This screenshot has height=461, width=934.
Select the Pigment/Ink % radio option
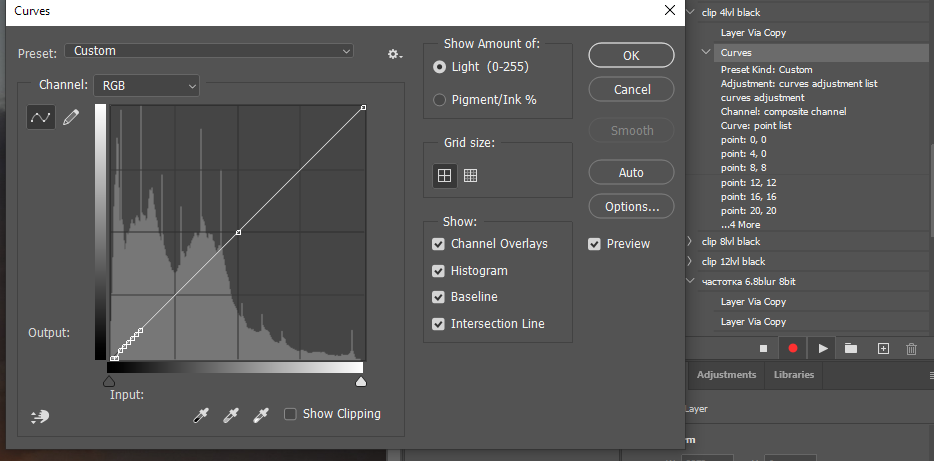click(440, 100)
